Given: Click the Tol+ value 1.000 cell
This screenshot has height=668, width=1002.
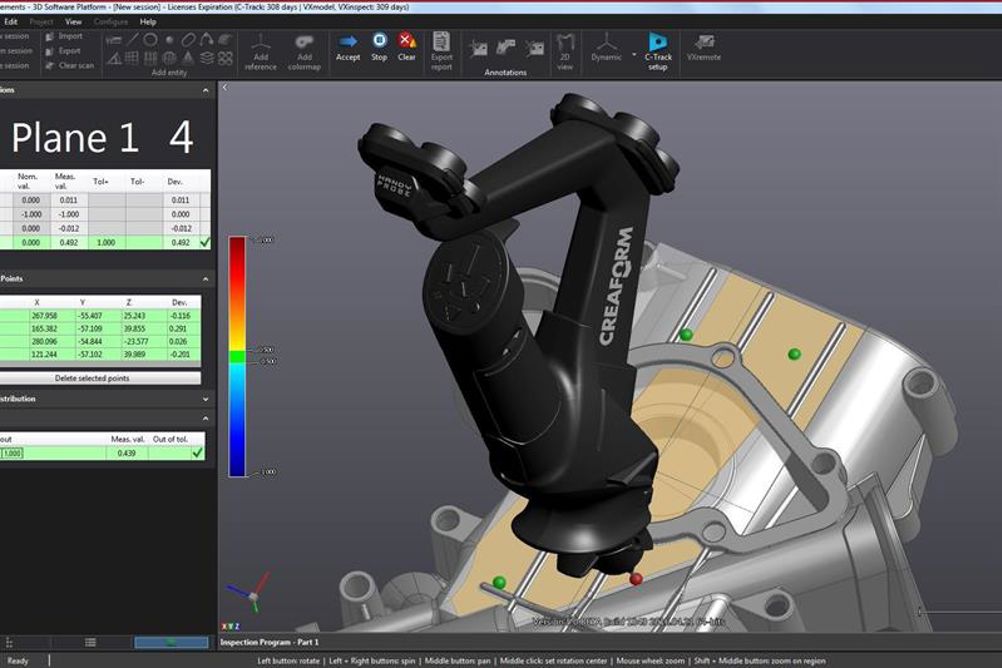Looking at the screenshot, I should click(x=107, y=243).
